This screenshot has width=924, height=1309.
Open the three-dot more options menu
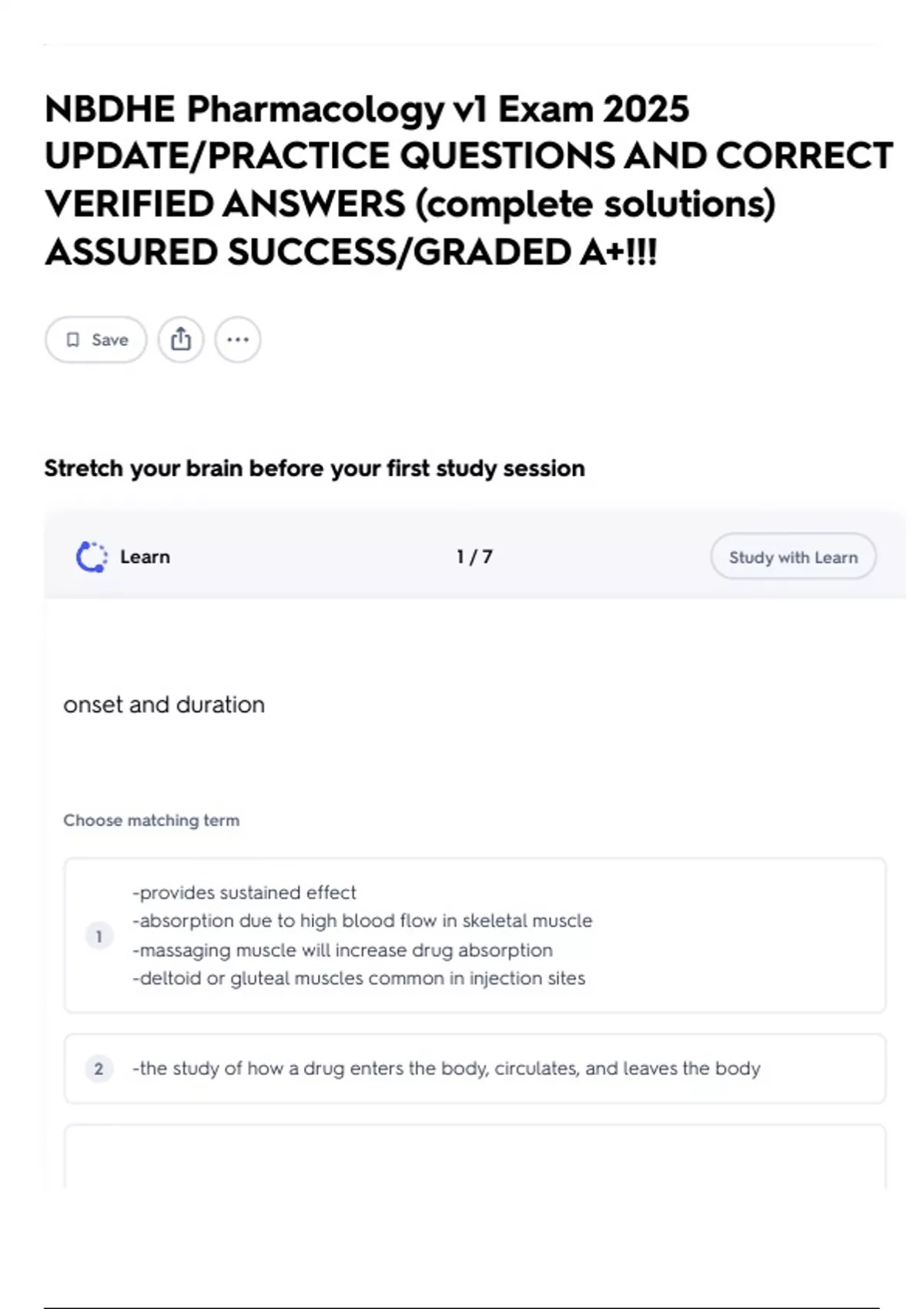coord(238,340)
